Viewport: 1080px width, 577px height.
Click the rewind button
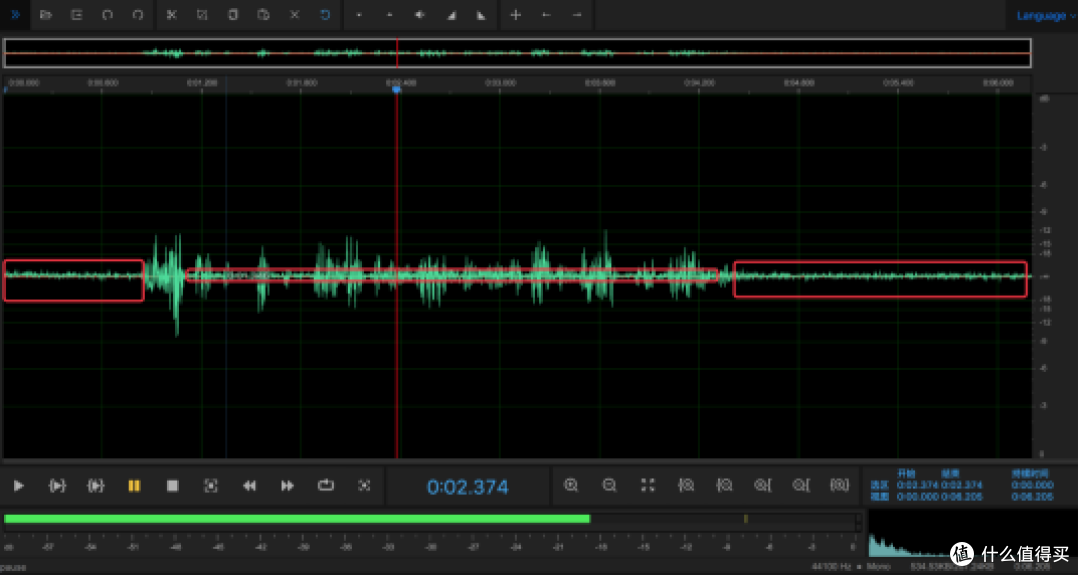[x=249, y=486]
